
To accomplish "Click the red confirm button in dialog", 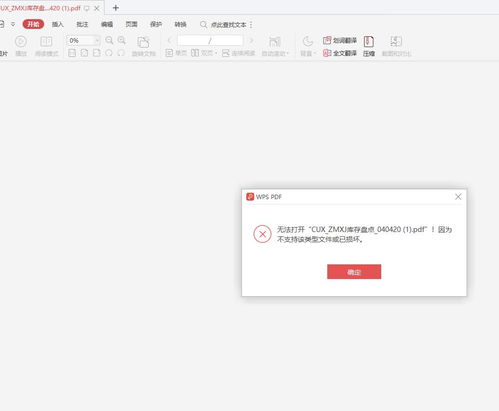I will tap(354, 272).
